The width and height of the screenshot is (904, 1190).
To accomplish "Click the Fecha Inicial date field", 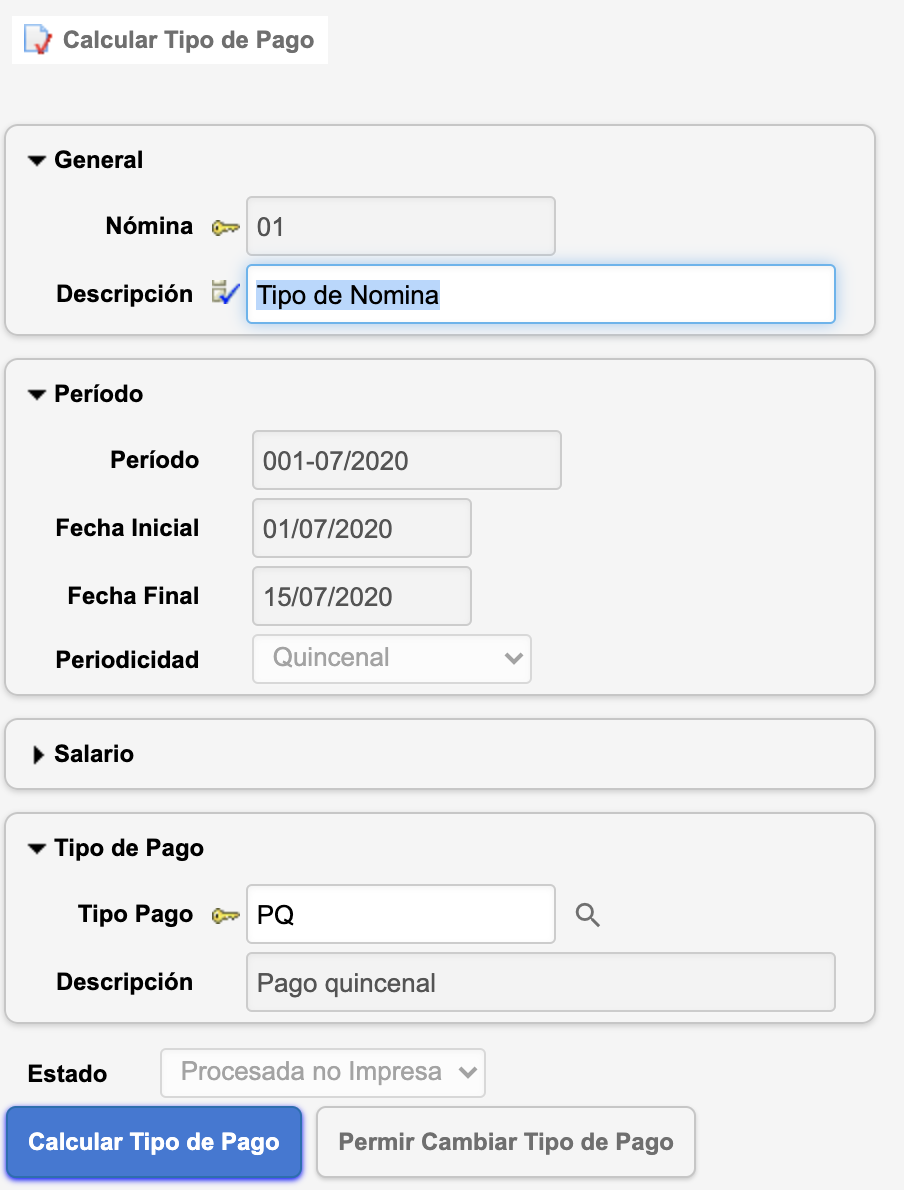I will [x=361, y=528].
